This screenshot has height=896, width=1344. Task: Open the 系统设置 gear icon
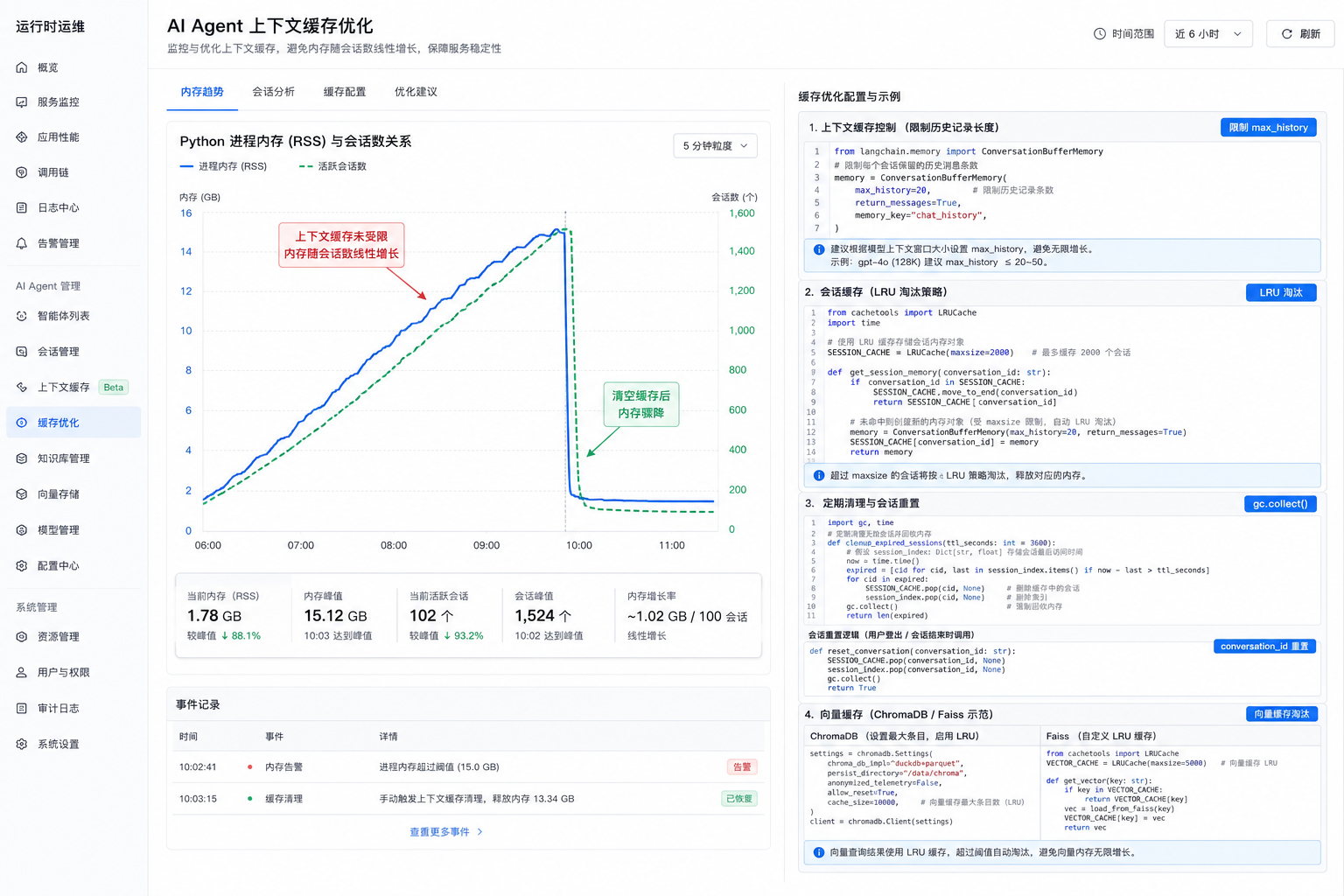pos(22,745)
